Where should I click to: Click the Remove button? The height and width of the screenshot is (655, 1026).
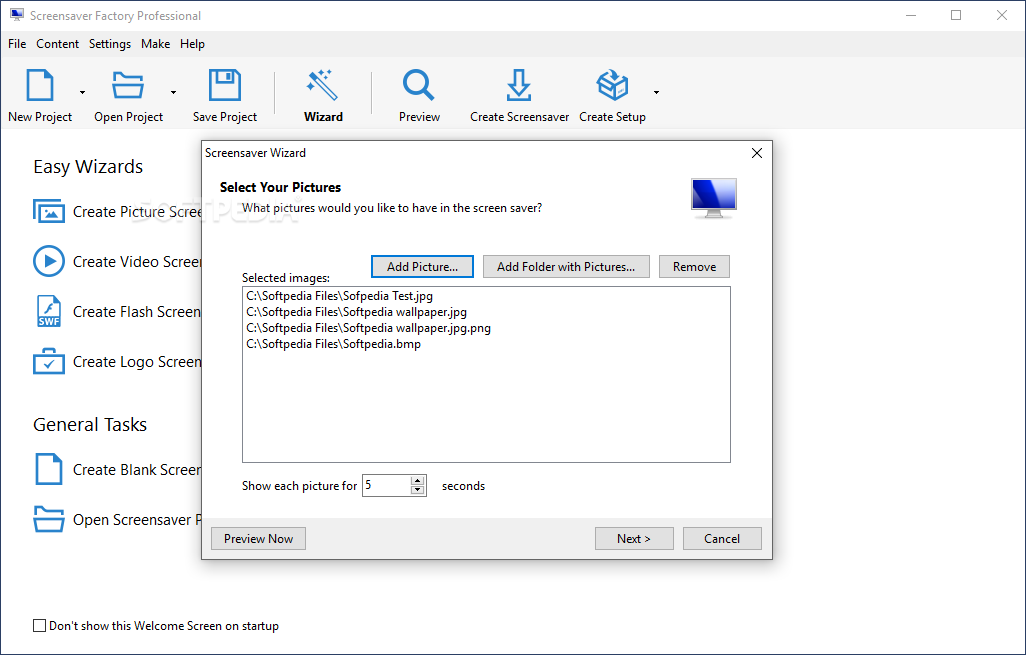(694, 266)
